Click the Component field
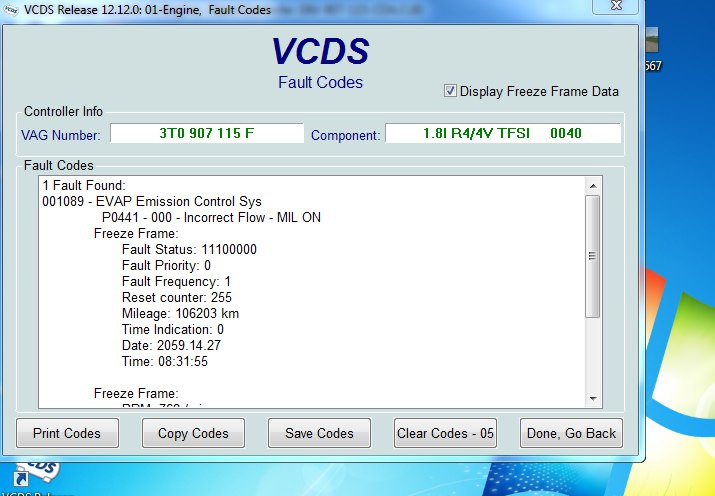715x496 pixels. (503, 133)
